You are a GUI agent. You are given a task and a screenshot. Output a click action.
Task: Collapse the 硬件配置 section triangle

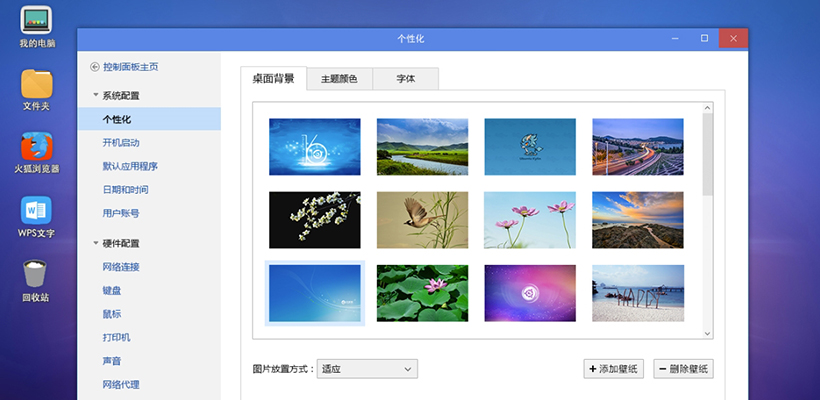point(96,243)
